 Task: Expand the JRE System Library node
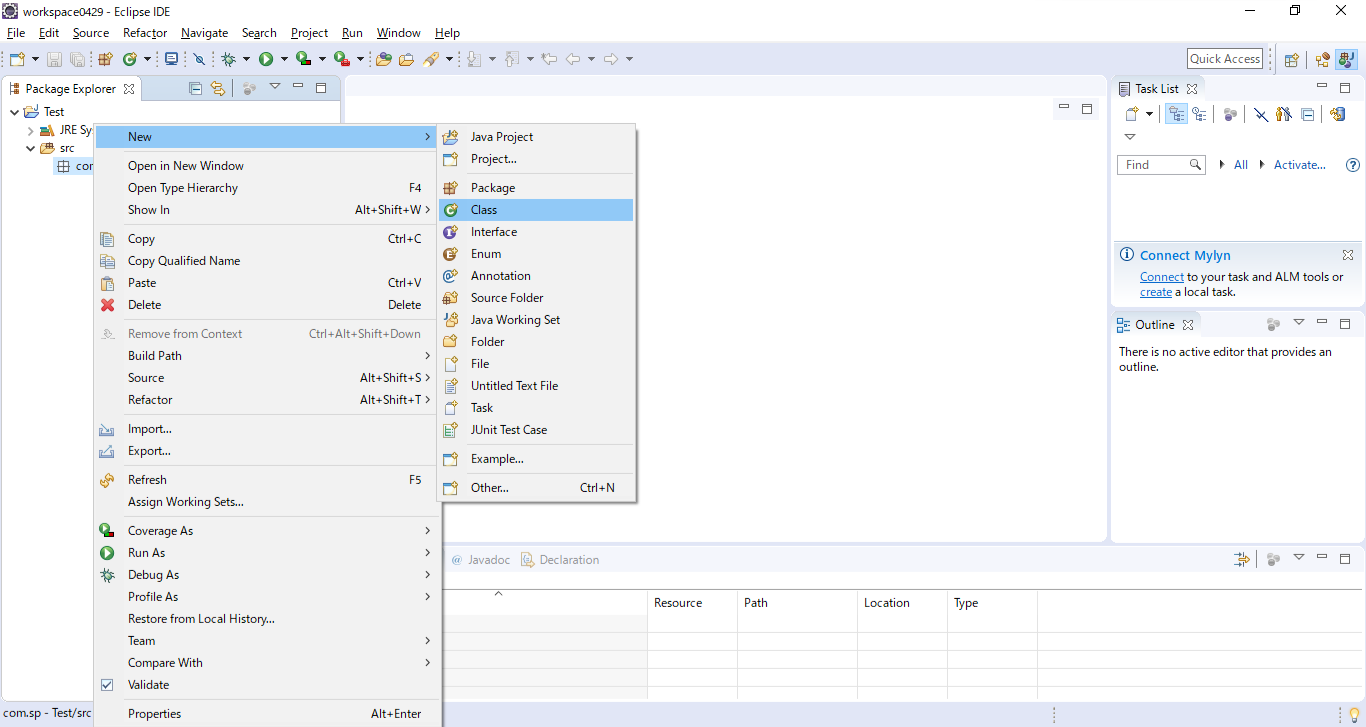point(30,130)
